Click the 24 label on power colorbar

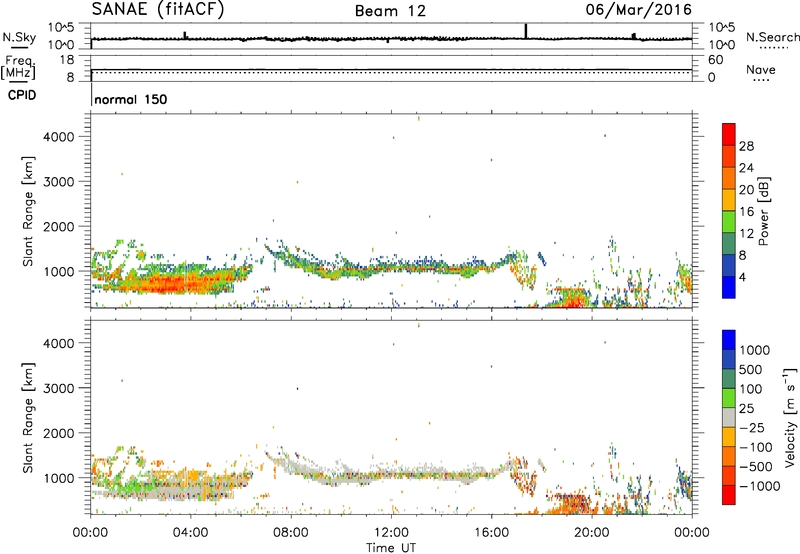click(x=746, y=168)
